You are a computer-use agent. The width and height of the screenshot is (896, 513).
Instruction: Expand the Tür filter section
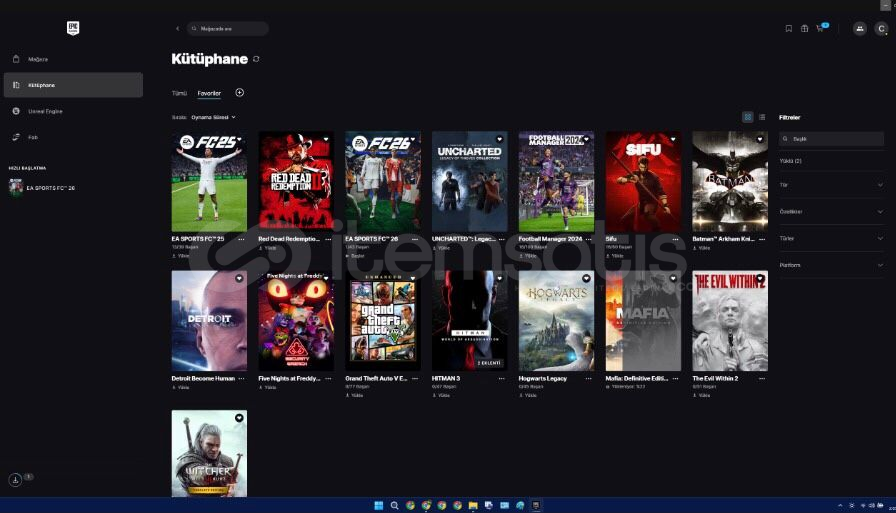click(831, 185)
